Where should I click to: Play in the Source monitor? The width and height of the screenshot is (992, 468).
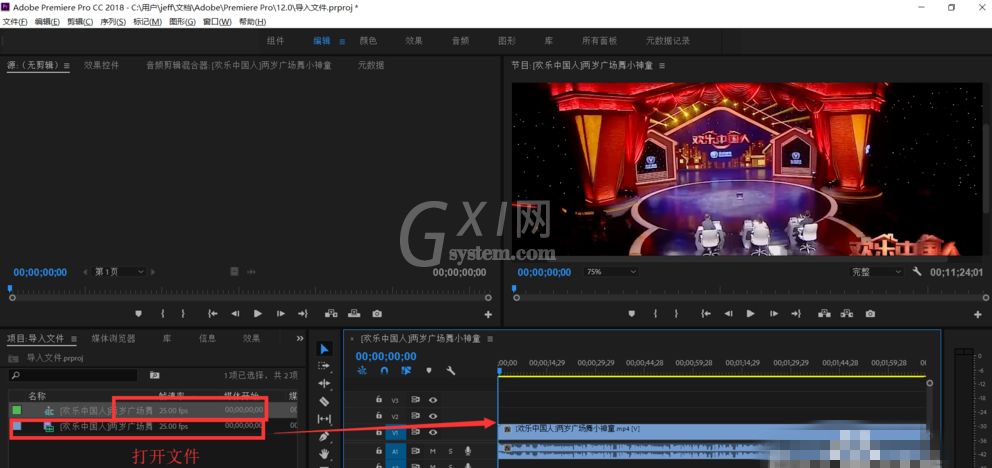coord(257,314)
